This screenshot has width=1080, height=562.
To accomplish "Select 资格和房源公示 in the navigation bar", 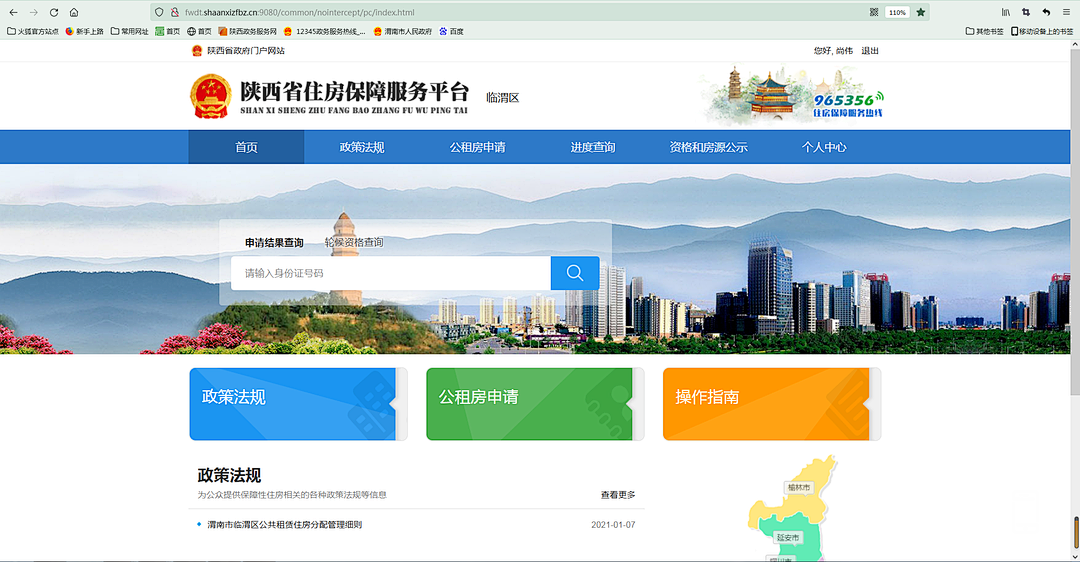I will click(708, 147).
